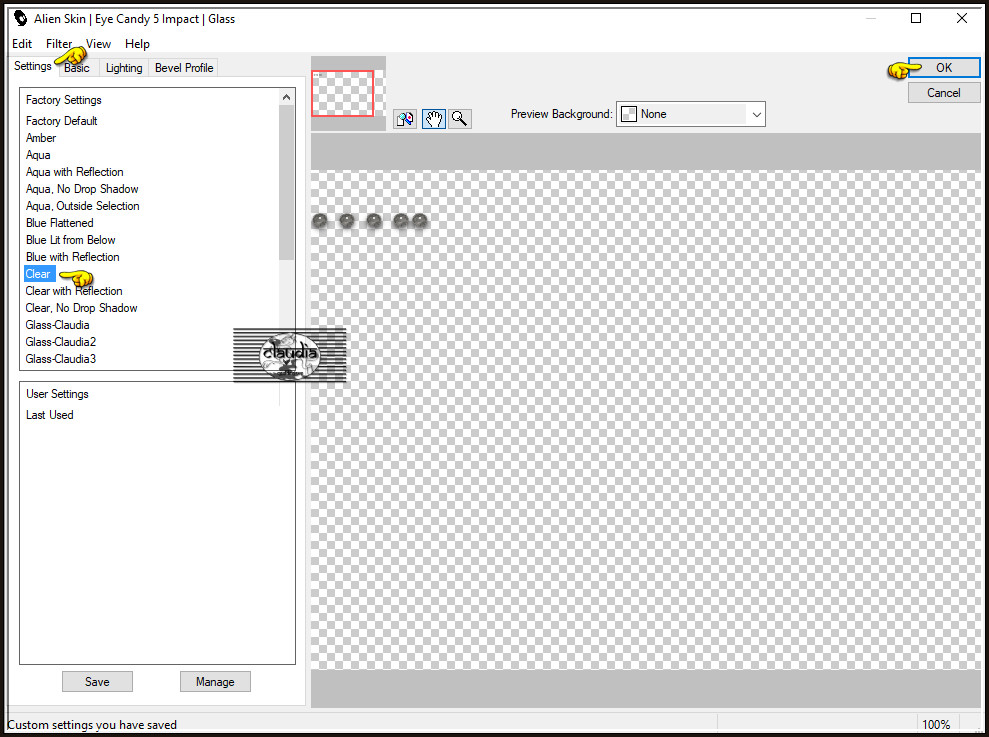Select the Aqua, Outside Selection preset
The width and height of the screenshot is (989, 737).
tap(83, 206)
